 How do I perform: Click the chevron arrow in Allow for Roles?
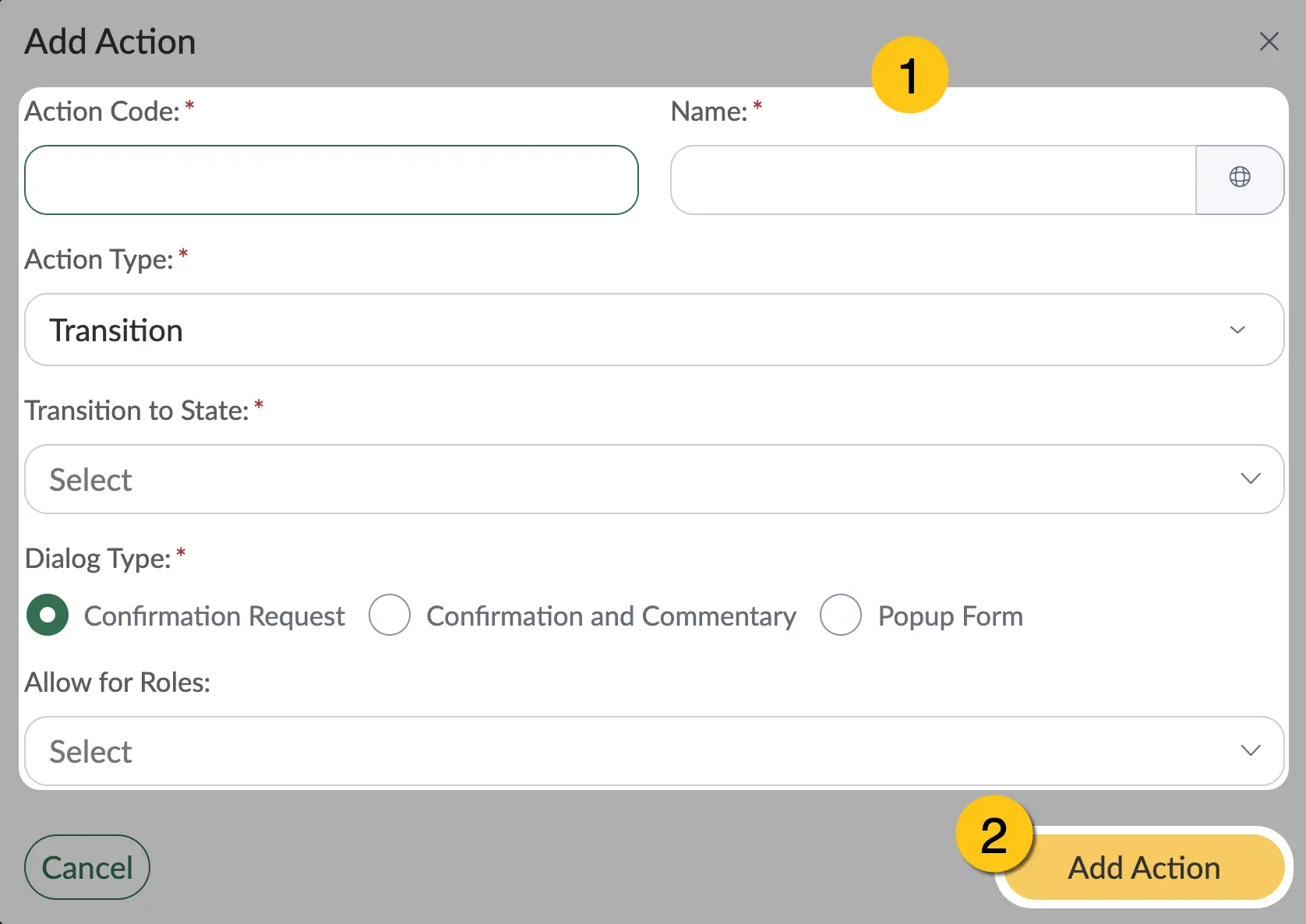[1250, 750]
